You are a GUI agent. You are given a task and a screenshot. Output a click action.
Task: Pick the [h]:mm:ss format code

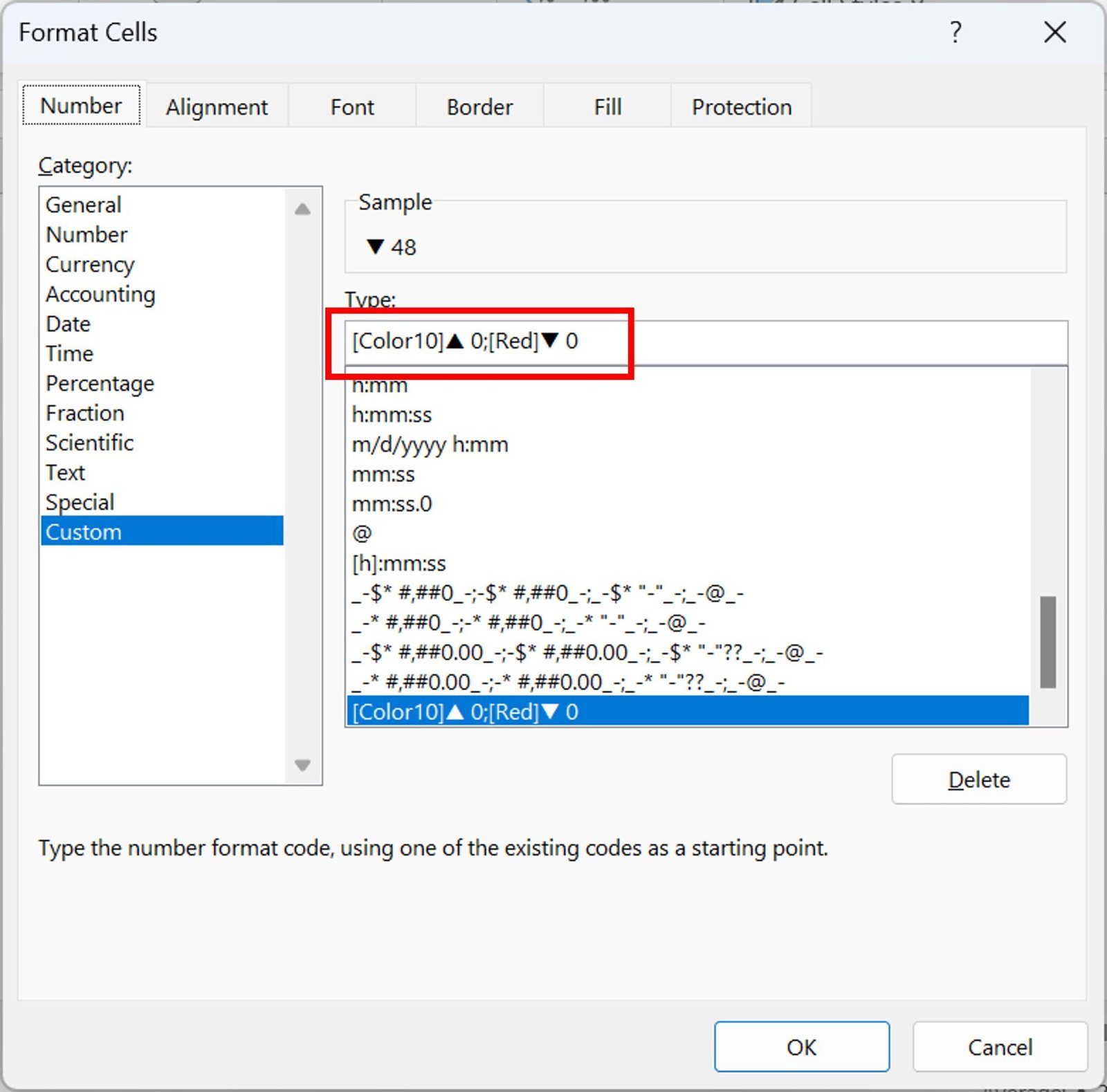point(399,564)
